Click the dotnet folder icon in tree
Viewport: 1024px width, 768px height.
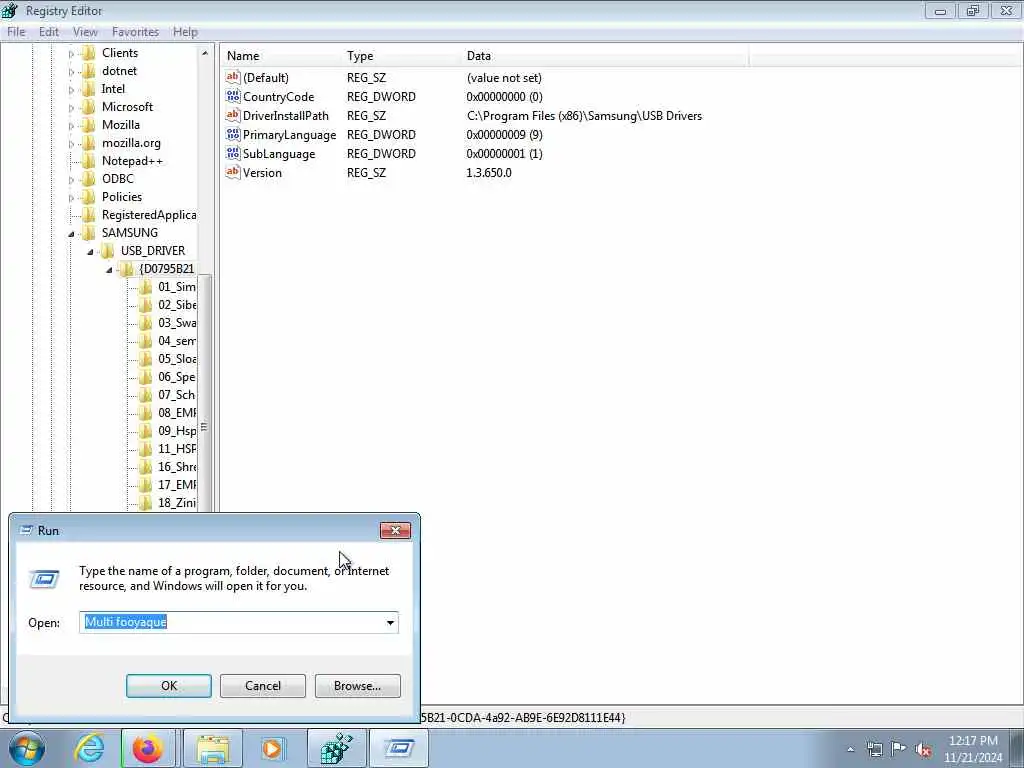click(x=89, y=71)
